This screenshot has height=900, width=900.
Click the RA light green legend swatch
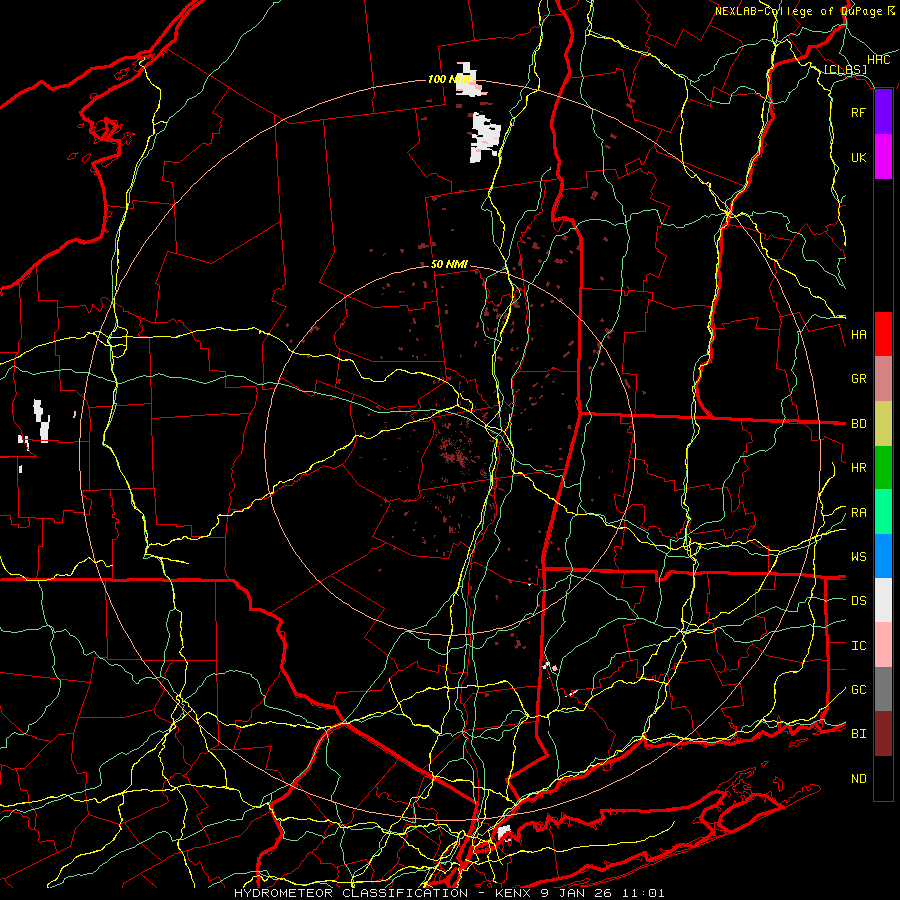(883, 512)
